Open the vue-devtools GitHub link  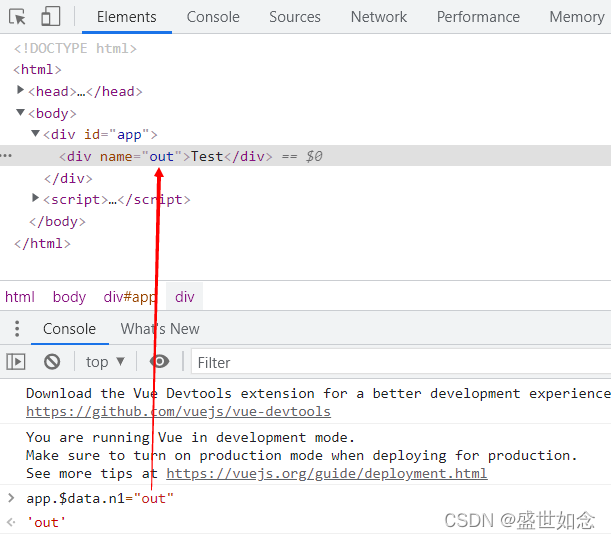coord(178,411)
